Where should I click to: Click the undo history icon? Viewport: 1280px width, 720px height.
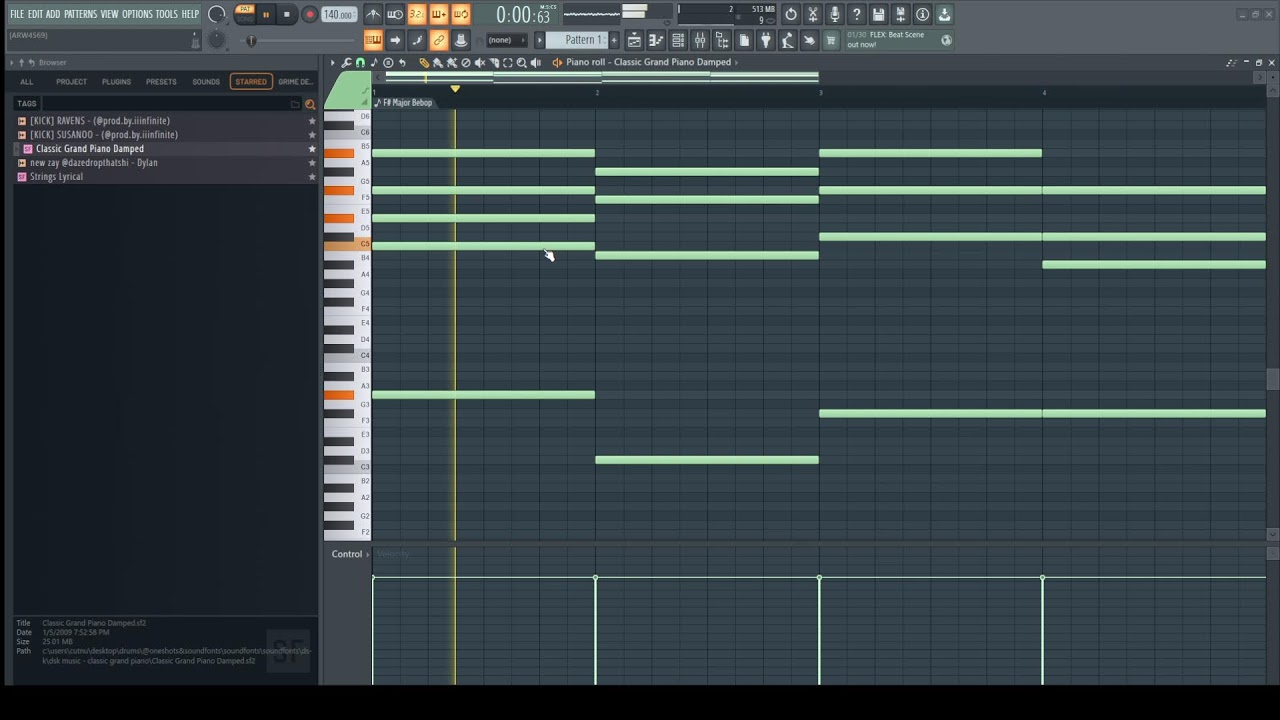pos(791,14)
